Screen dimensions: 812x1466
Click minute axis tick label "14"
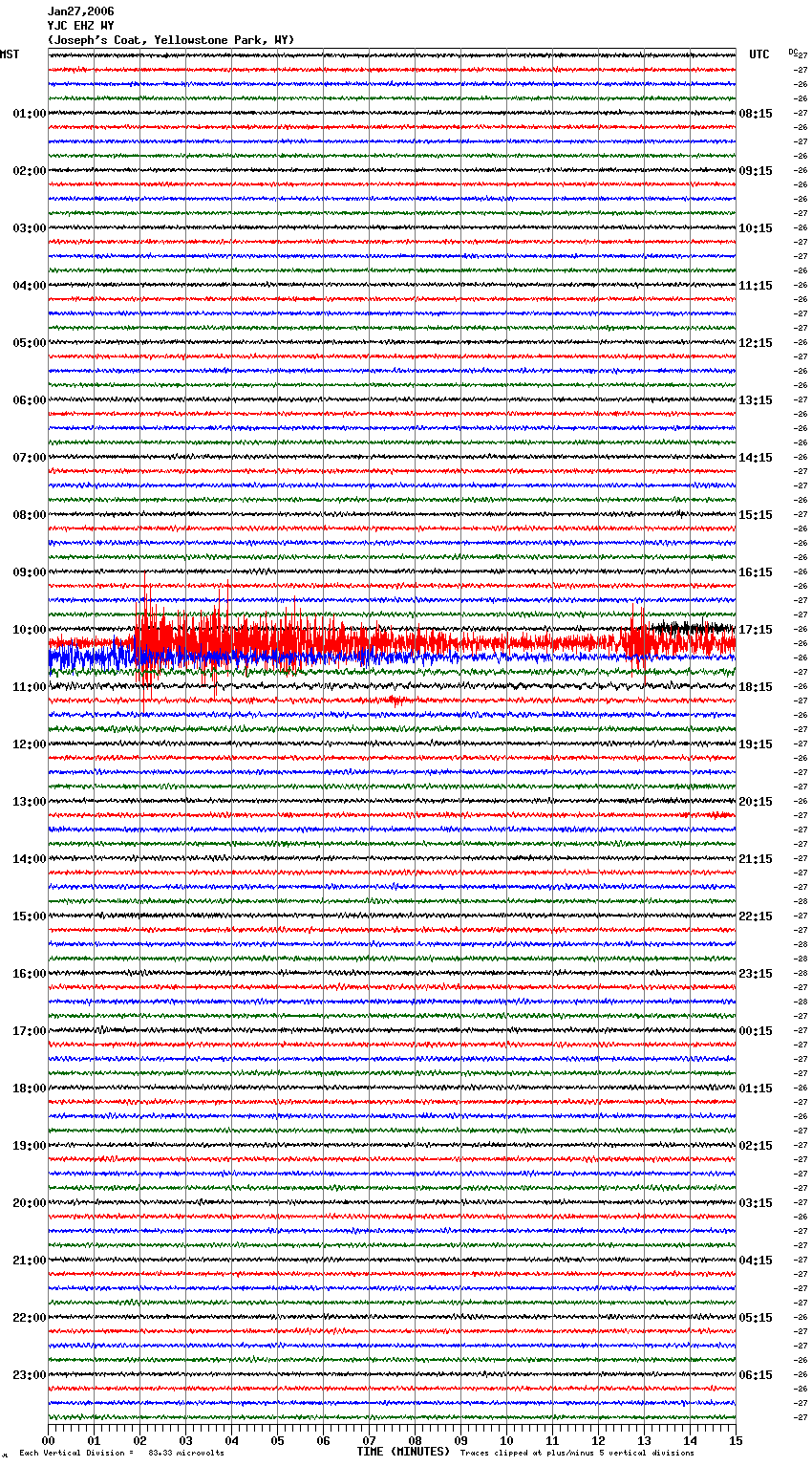[x=690, y=1440]
